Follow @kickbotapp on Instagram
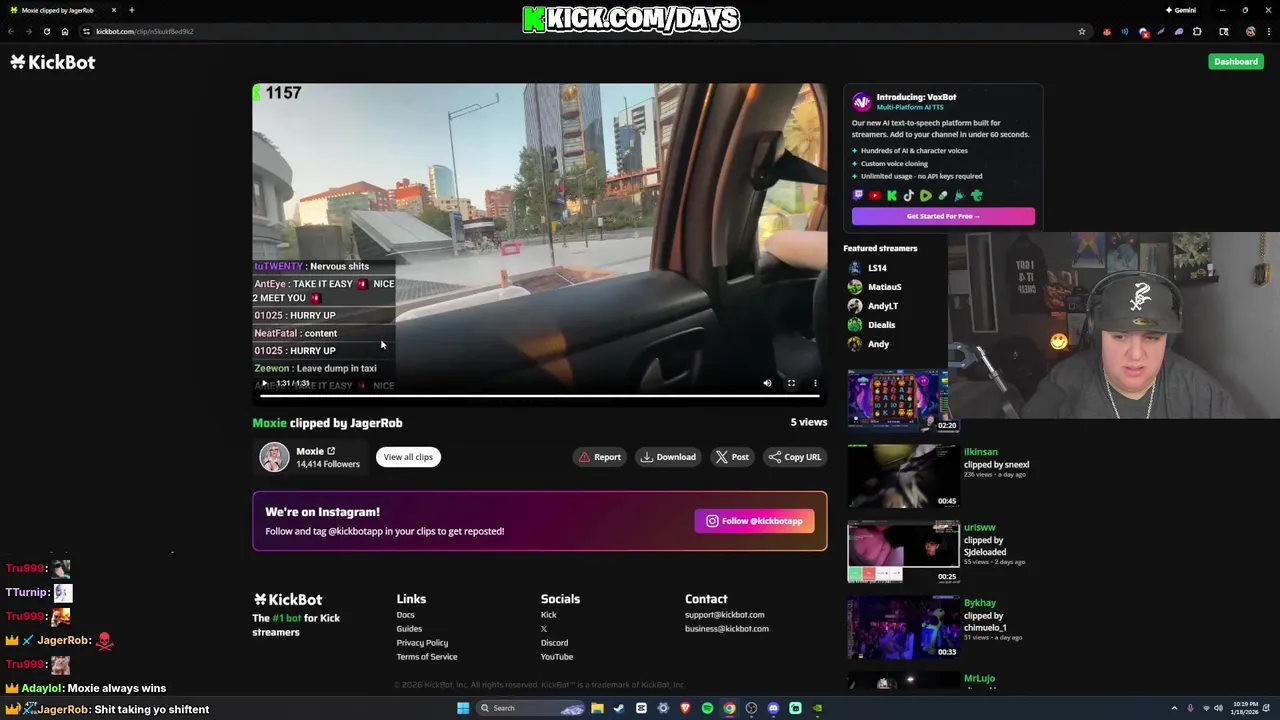Viewport: 1280px width, 720px height. tap(755, 521)
